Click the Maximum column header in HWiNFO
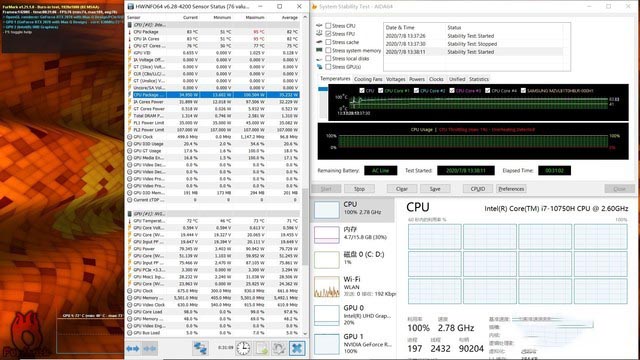Viewport: 640px width, 360px height. click(x=255, y=18)
